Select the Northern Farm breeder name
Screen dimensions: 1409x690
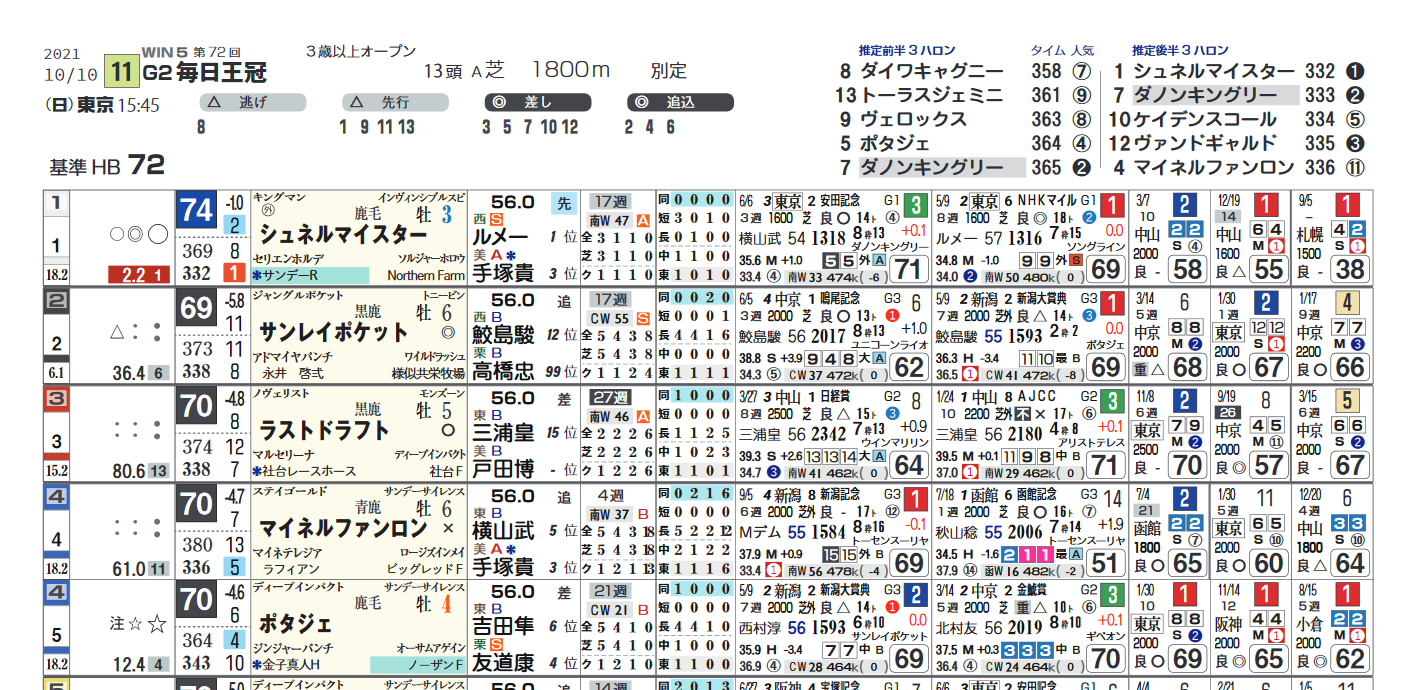(426, 275)
